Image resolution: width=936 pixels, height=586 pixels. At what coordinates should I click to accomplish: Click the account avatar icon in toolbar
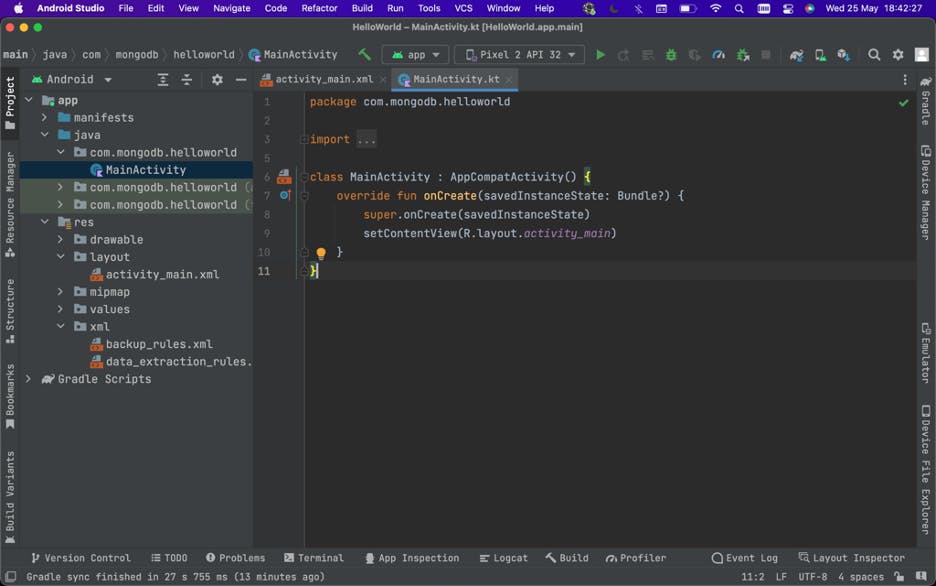[922, 55]
